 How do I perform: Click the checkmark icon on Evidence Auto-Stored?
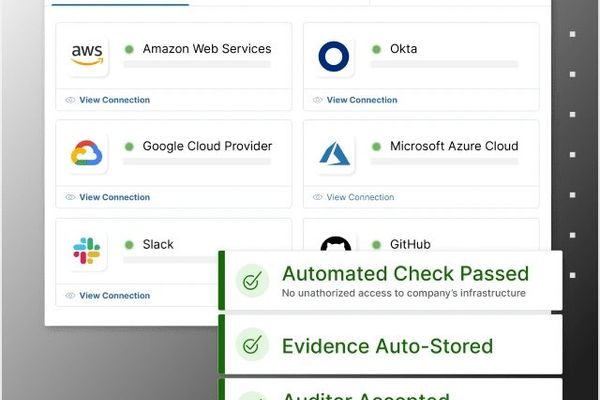[x=252, y=344]
